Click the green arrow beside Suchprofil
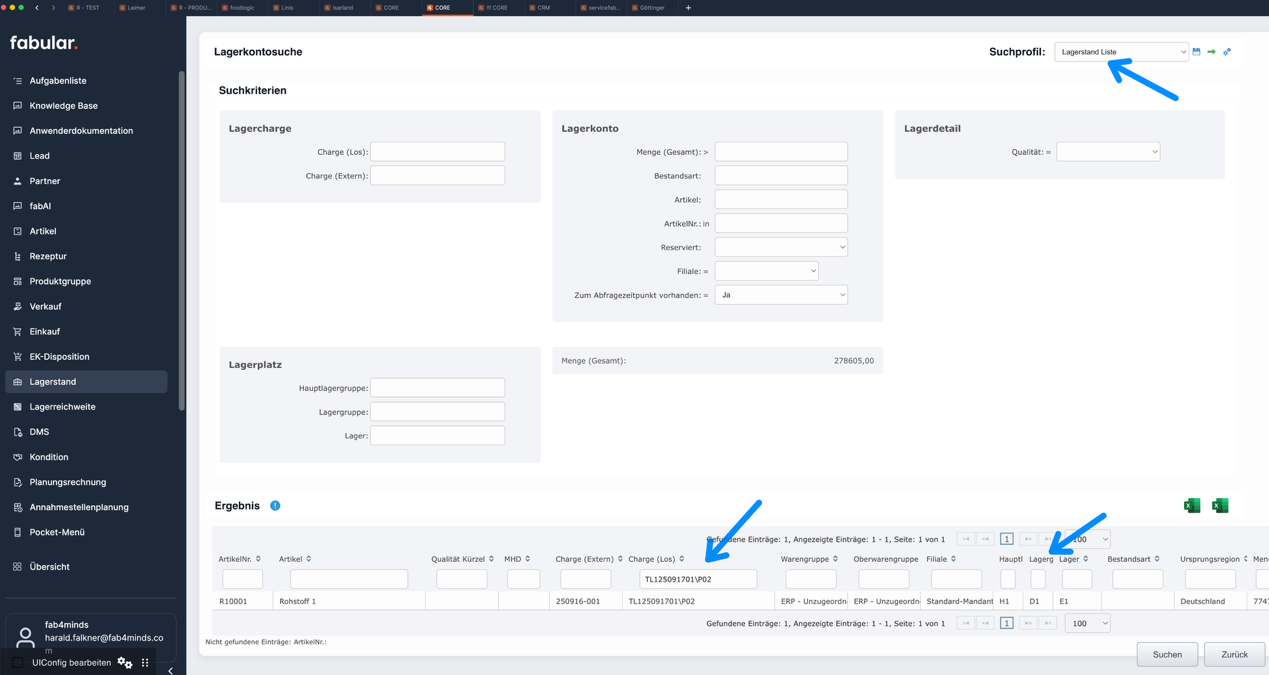The height and width of the screenshot is (675, 1269). pyautogui.click(x=1211, y=52)
